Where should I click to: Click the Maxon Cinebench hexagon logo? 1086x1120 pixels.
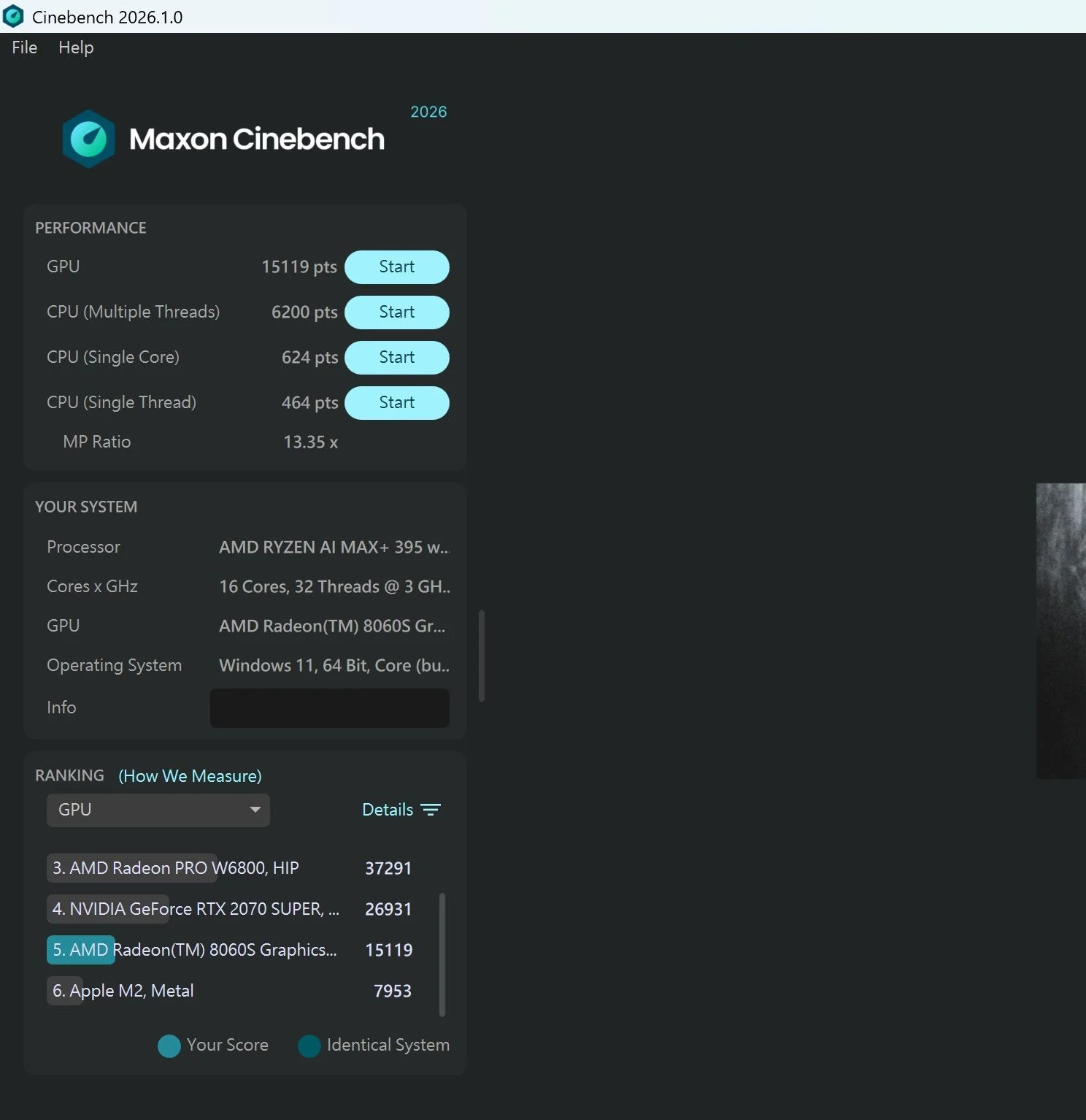[88, 139]
